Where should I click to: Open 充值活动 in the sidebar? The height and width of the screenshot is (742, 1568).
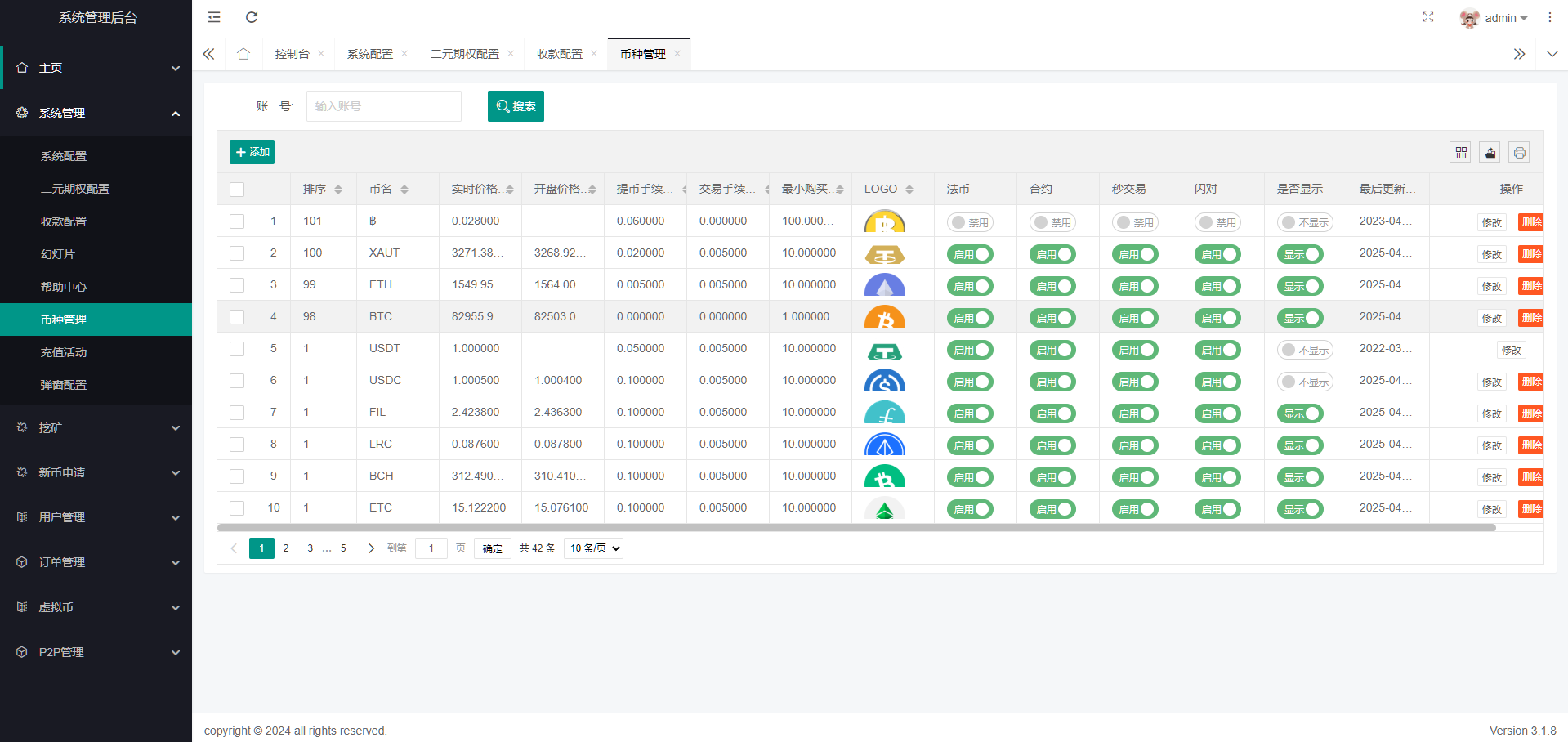64,352
